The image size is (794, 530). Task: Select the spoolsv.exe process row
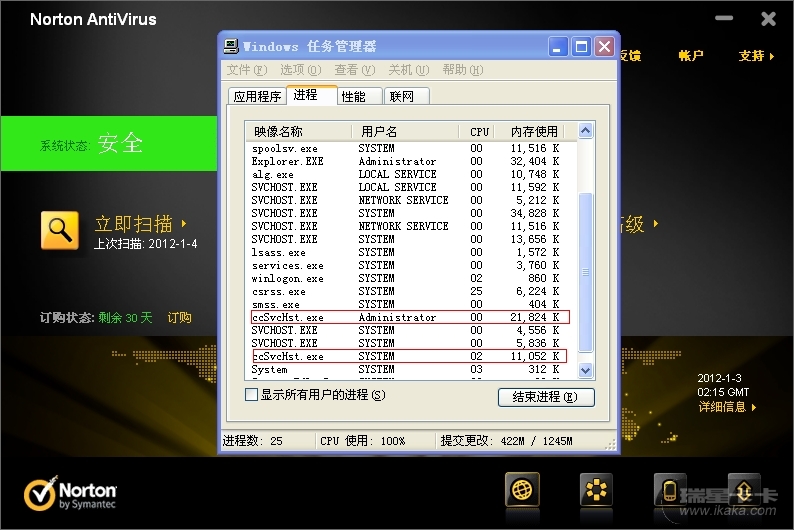pyautogui.click(x=411, y=148)
